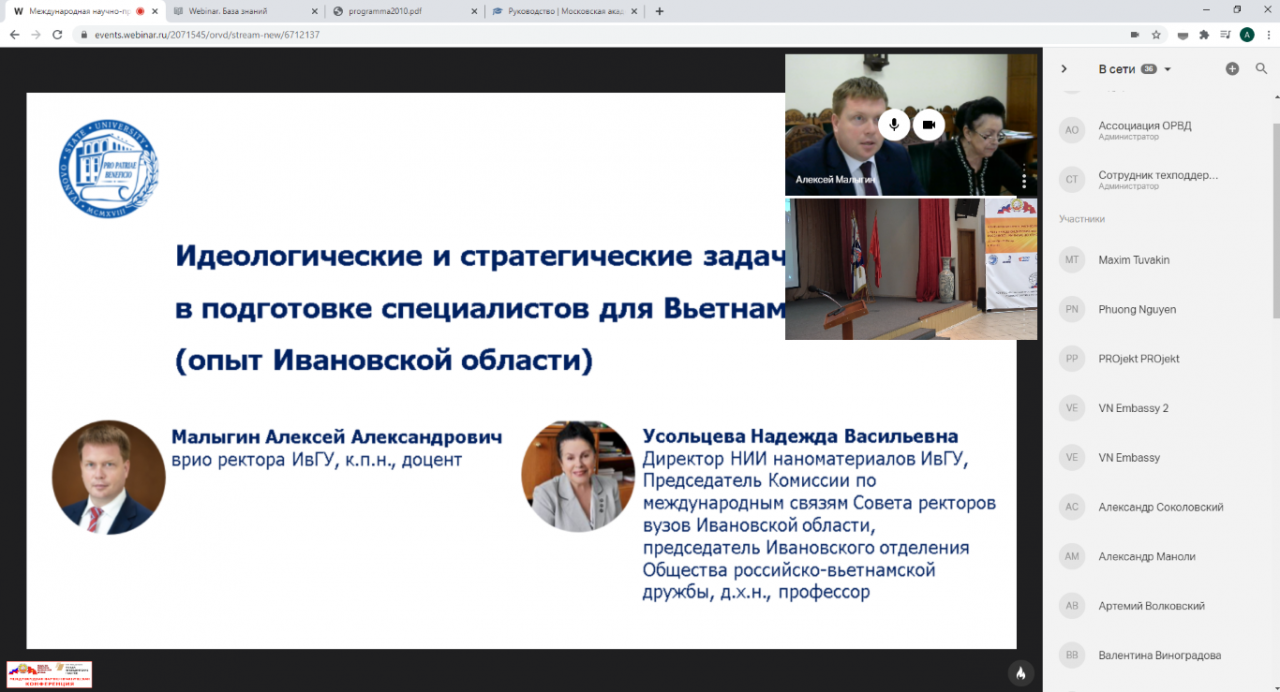This screenshot has height=692, width=1280.
Task: Open media controls icon in toolbar
Action: [x=1225, y=34]
